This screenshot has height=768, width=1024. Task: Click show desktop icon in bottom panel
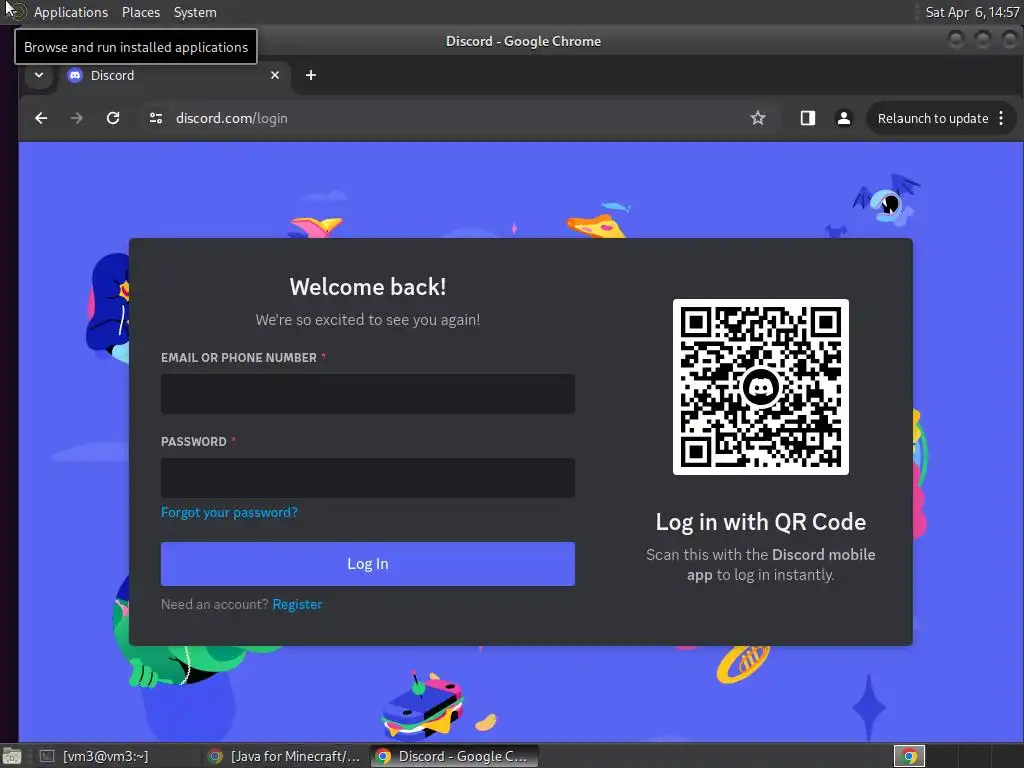coord(12,756)
